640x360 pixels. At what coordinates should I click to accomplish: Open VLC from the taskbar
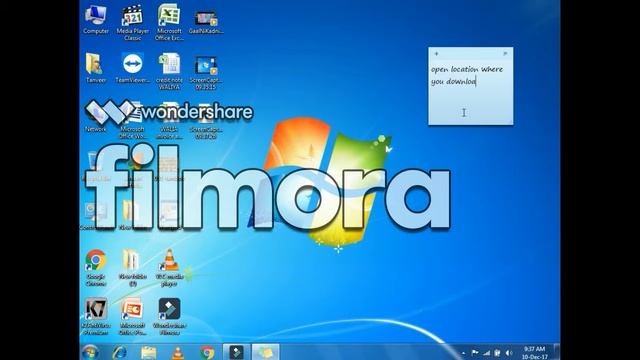pyautogui.click(x=178, y=352)
